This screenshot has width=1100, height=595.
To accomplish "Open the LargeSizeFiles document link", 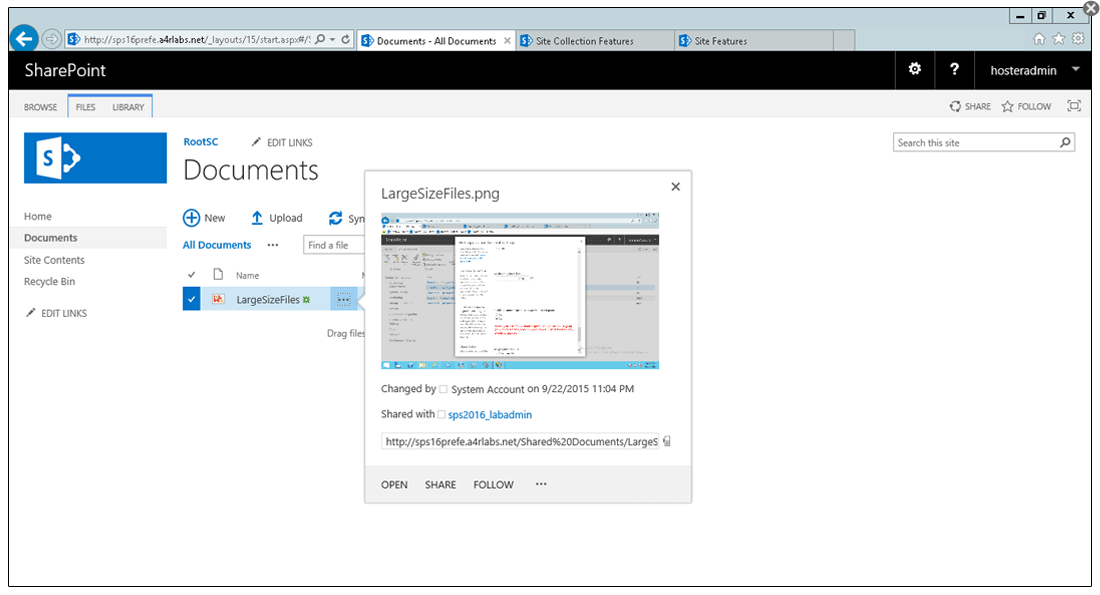I will [268, 300].
